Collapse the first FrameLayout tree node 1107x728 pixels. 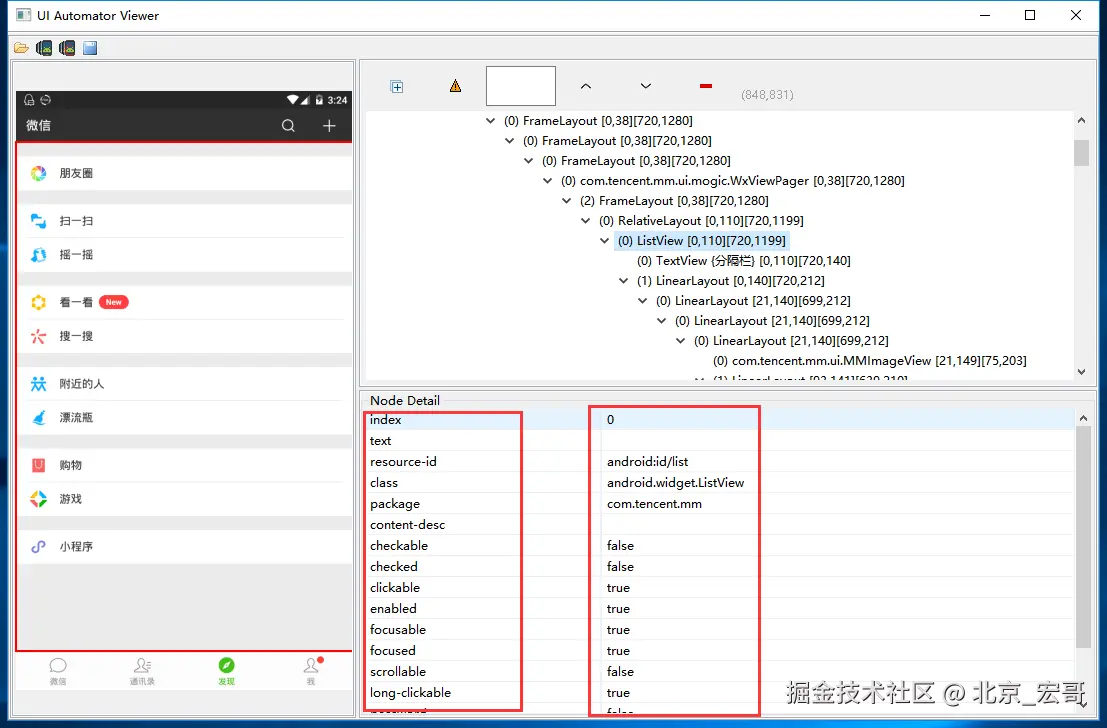pyautogui.click(x=490, y=121)
